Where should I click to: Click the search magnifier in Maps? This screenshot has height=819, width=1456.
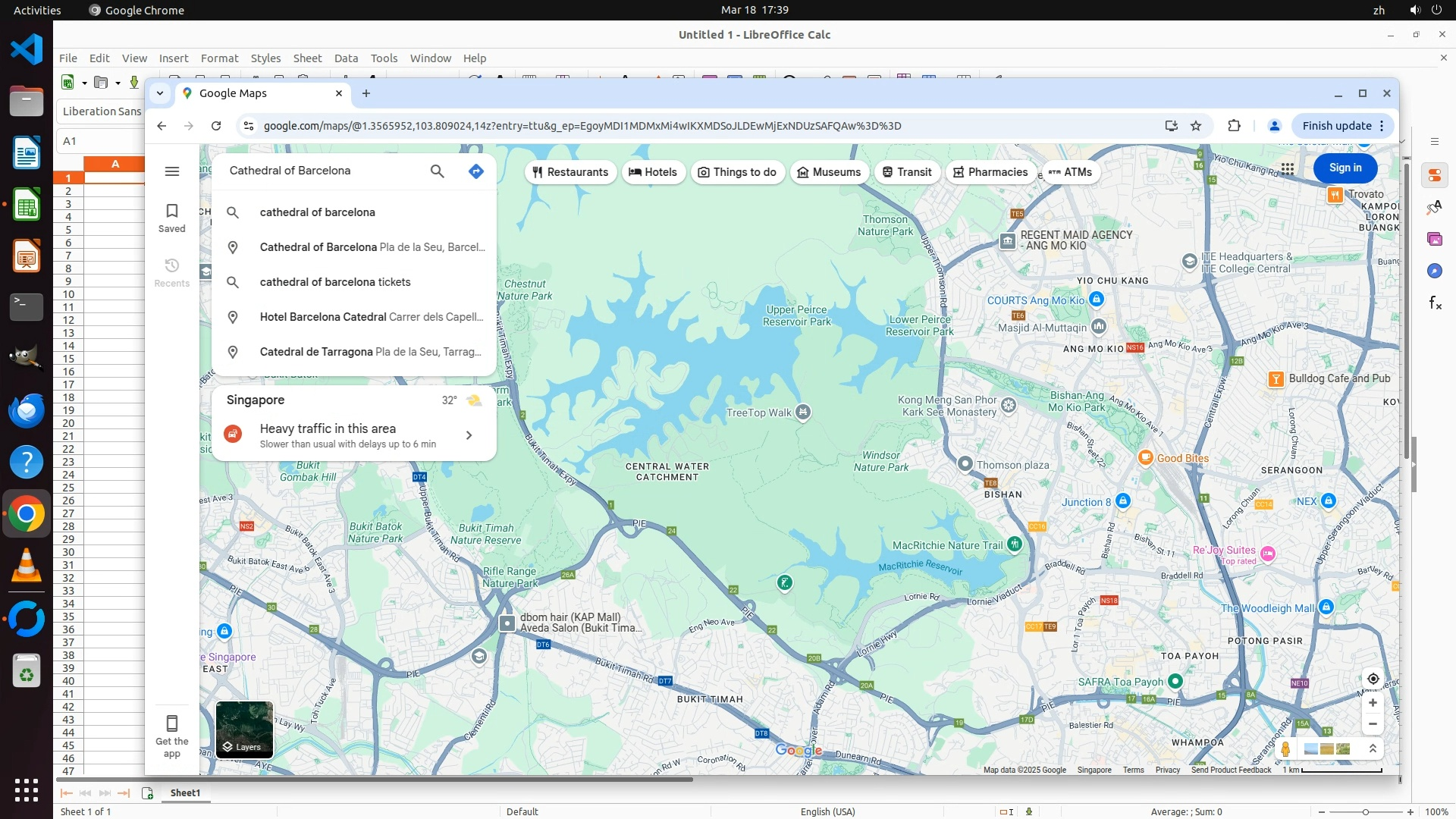tap(437, 171)
